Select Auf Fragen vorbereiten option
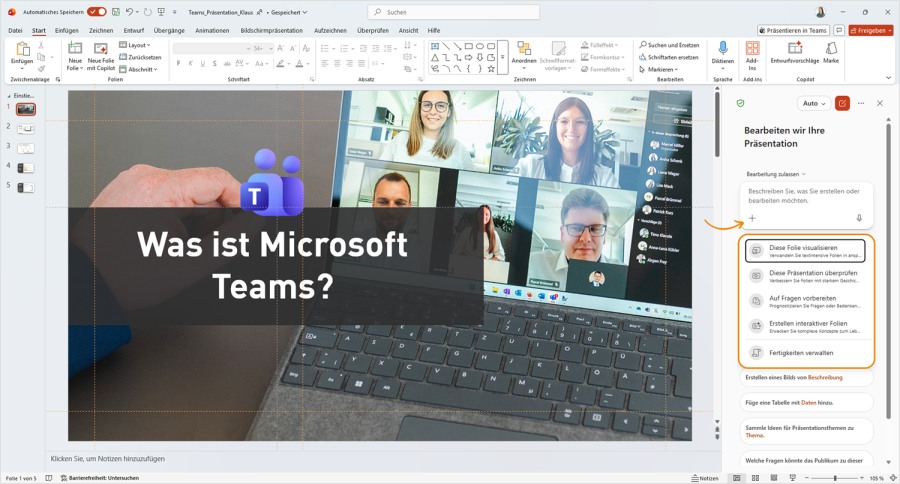 coord(805,301)
